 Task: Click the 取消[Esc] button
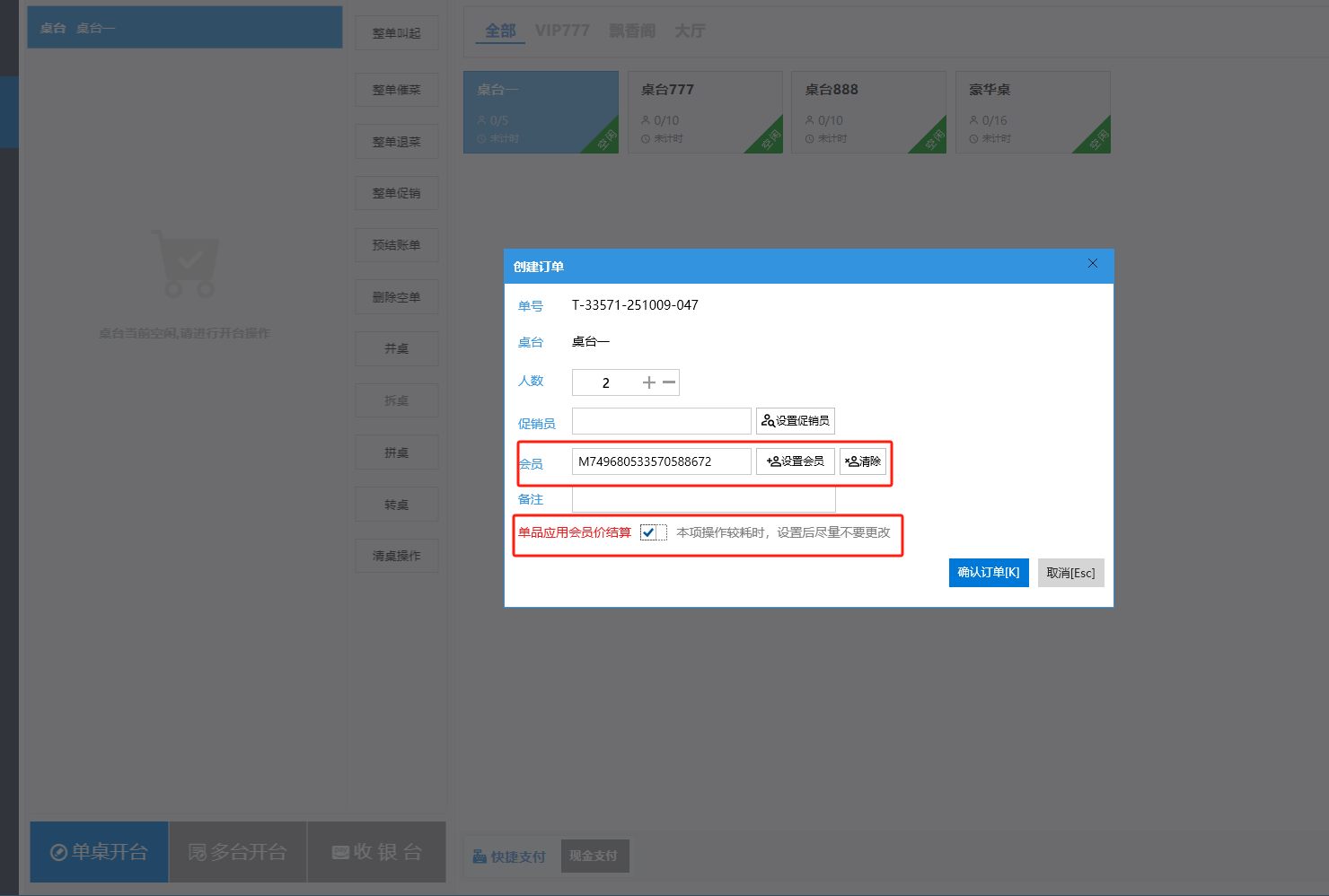[x=1070, y=573]
